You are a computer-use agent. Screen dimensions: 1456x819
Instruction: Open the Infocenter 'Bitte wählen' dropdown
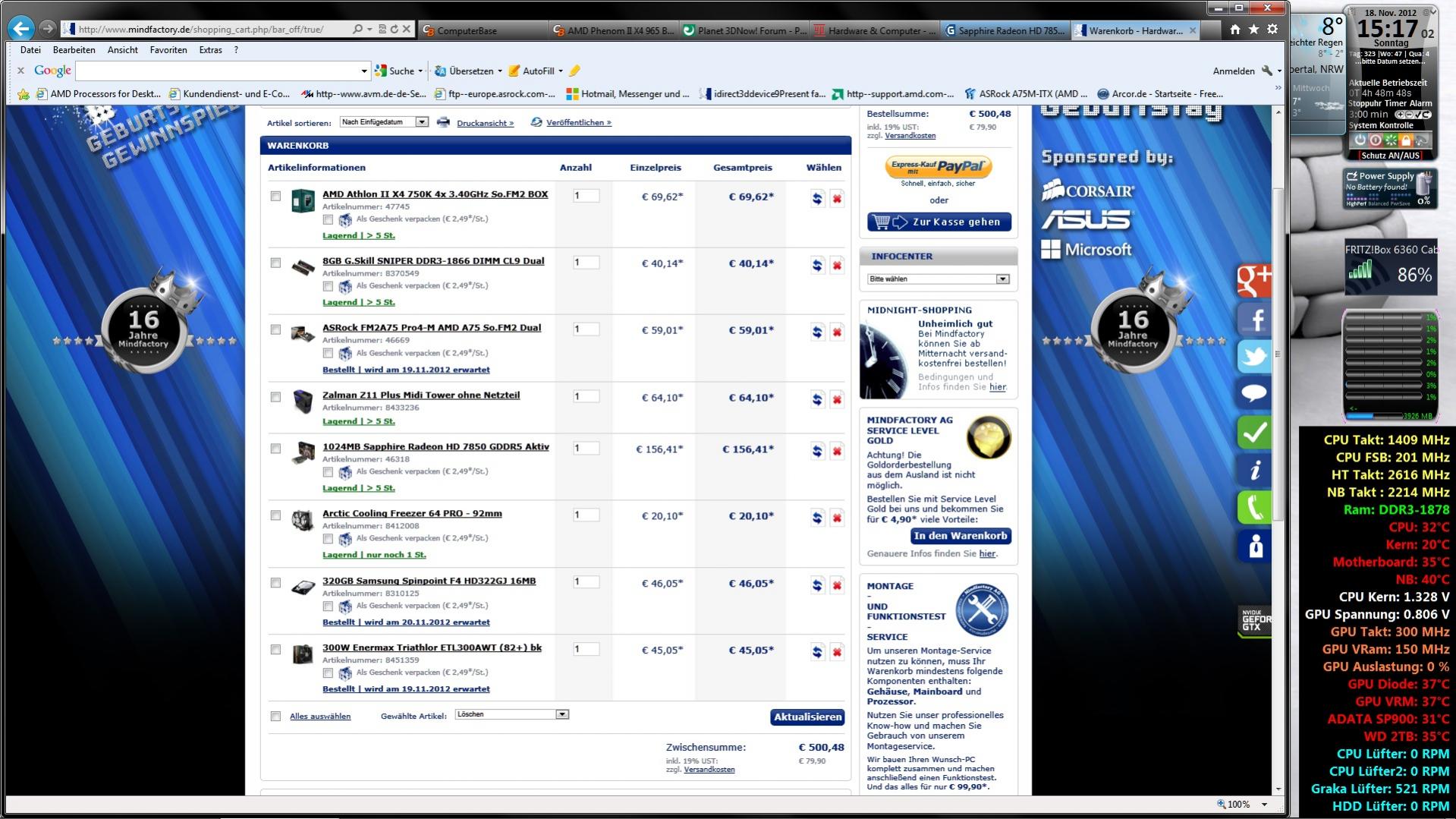tap(939, 279)
